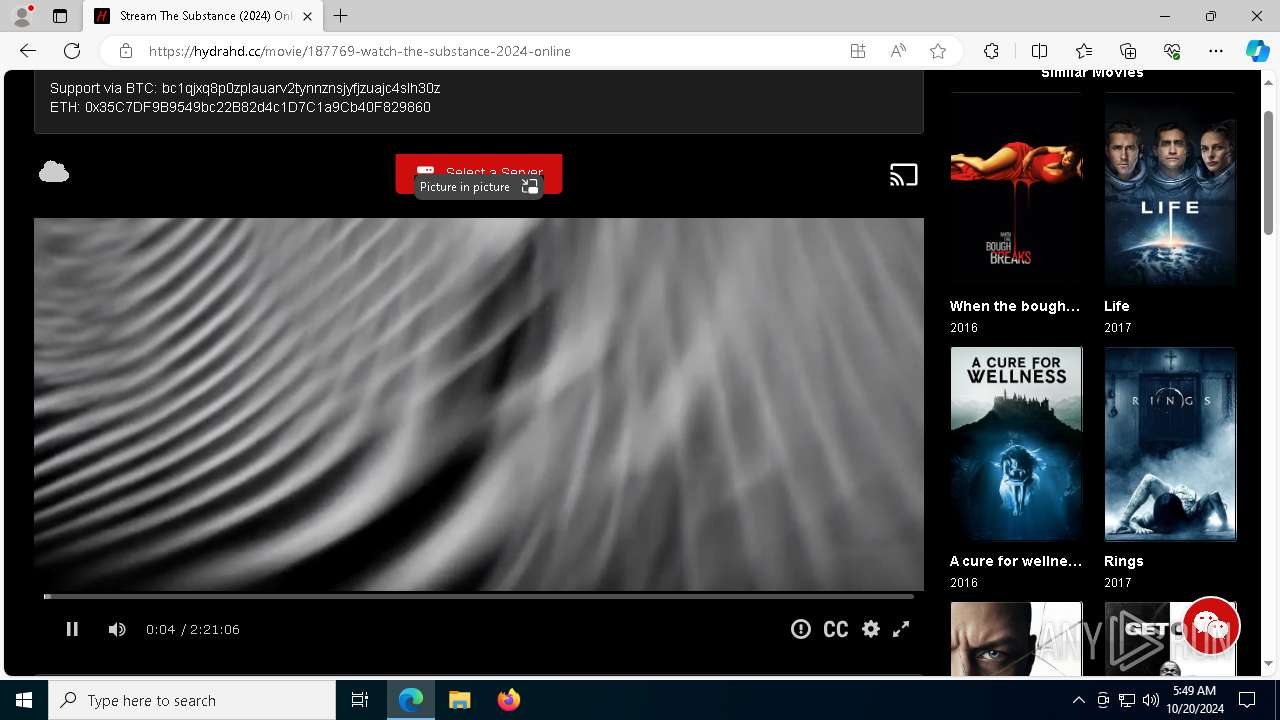This screenshot has height=720, width=1280.
Task: View site information lock icon
Action: pos(126,51)
